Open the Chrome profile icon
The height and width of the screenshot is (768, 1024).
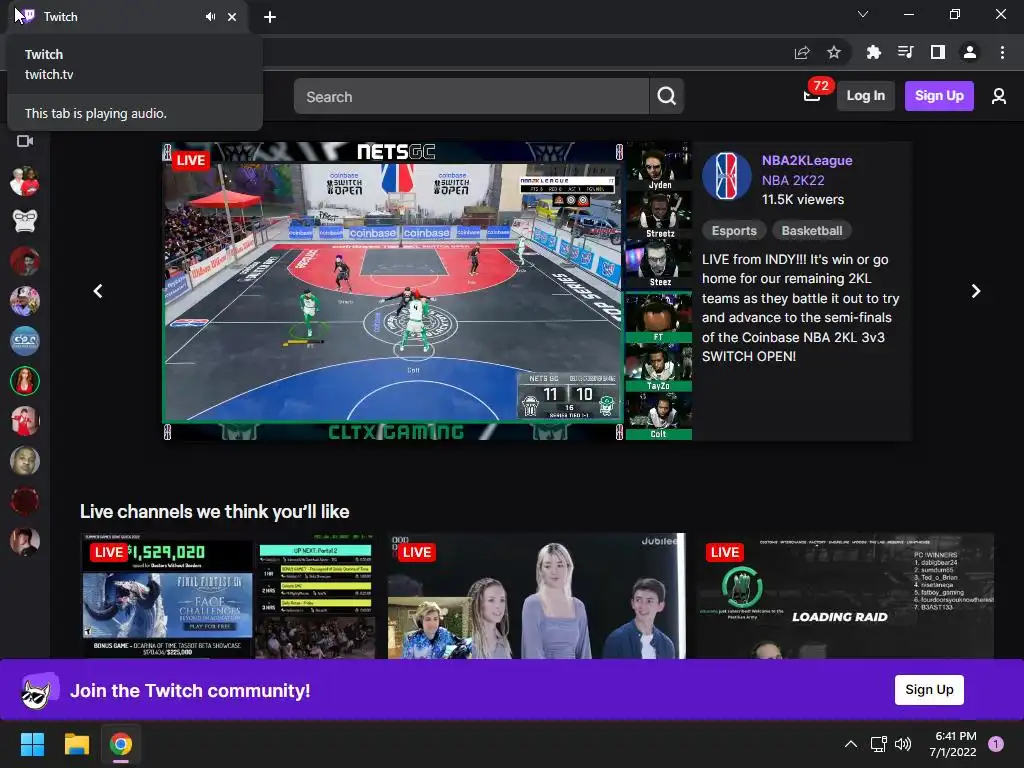point(970,52)
